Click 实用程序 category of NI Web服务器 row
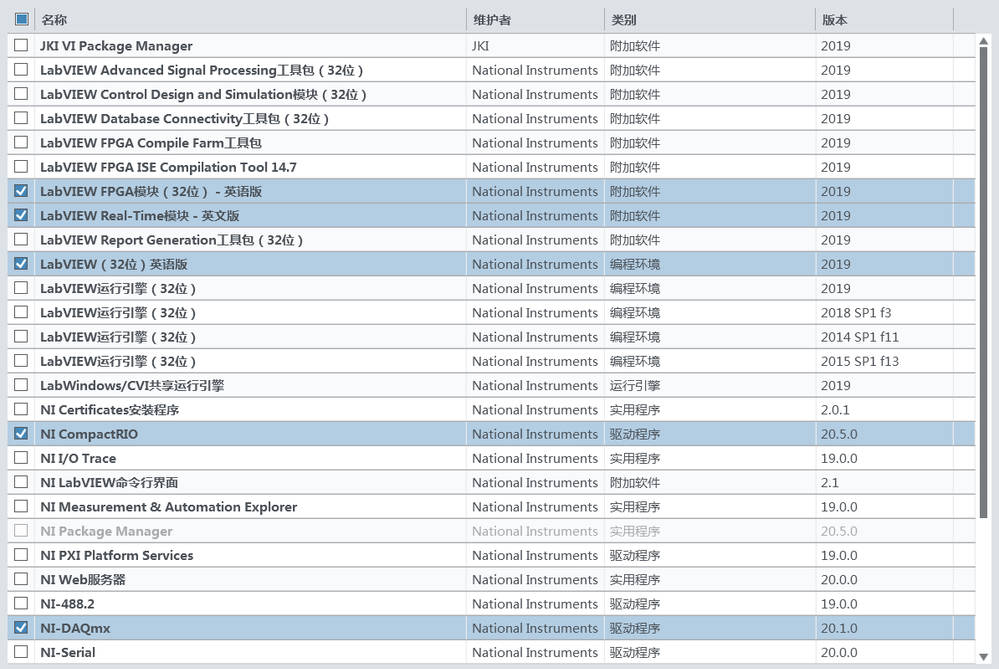Viewport: 999px width, 669px height. (x=635, y=579)
